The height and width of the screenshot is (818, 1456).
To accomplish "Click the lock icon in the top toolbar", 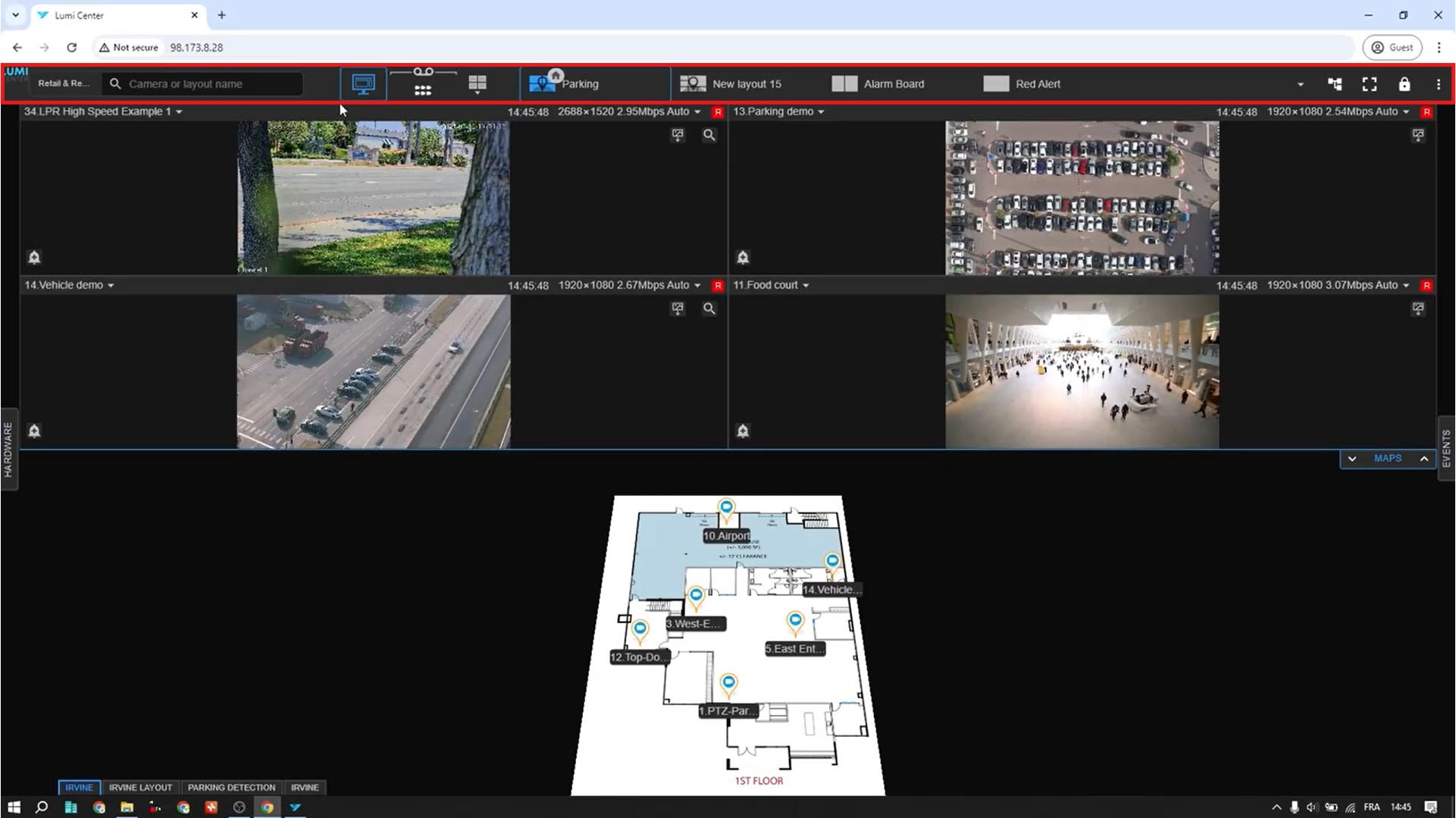I will coord(1404,84).
